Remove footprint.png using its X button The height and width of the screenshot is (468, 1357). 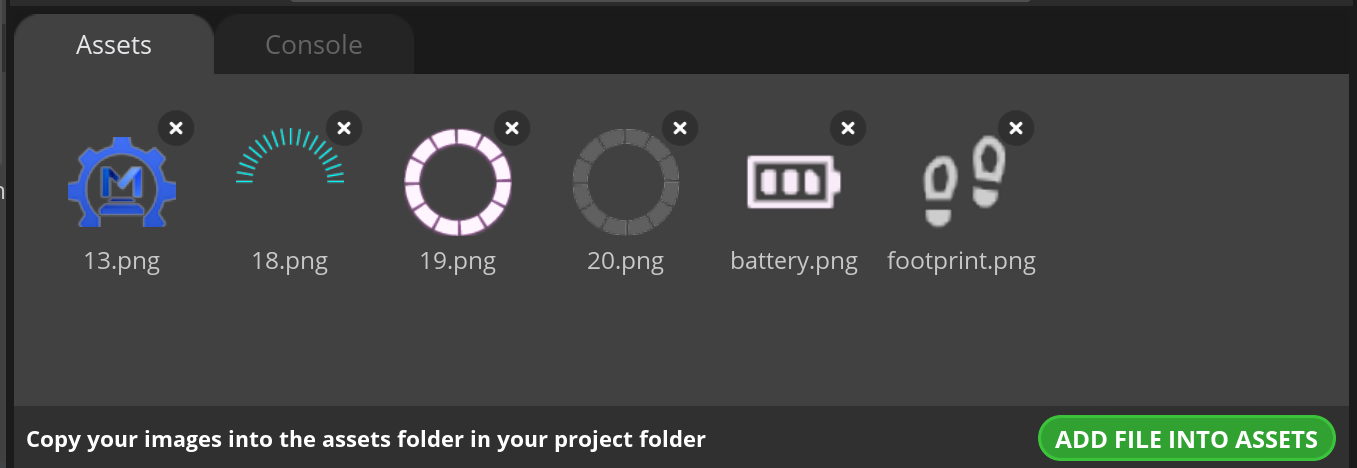[1016, 128]
